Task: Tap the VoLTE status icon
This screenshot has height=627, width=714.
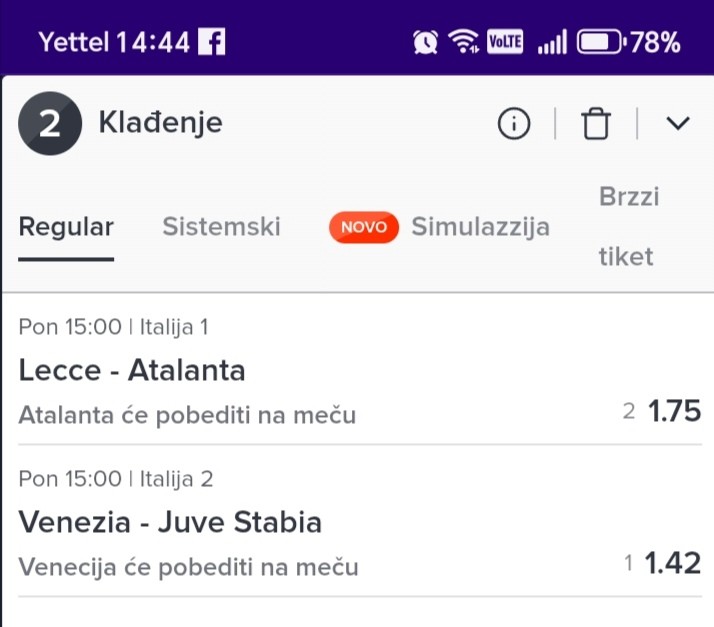Action: (505, 42)
